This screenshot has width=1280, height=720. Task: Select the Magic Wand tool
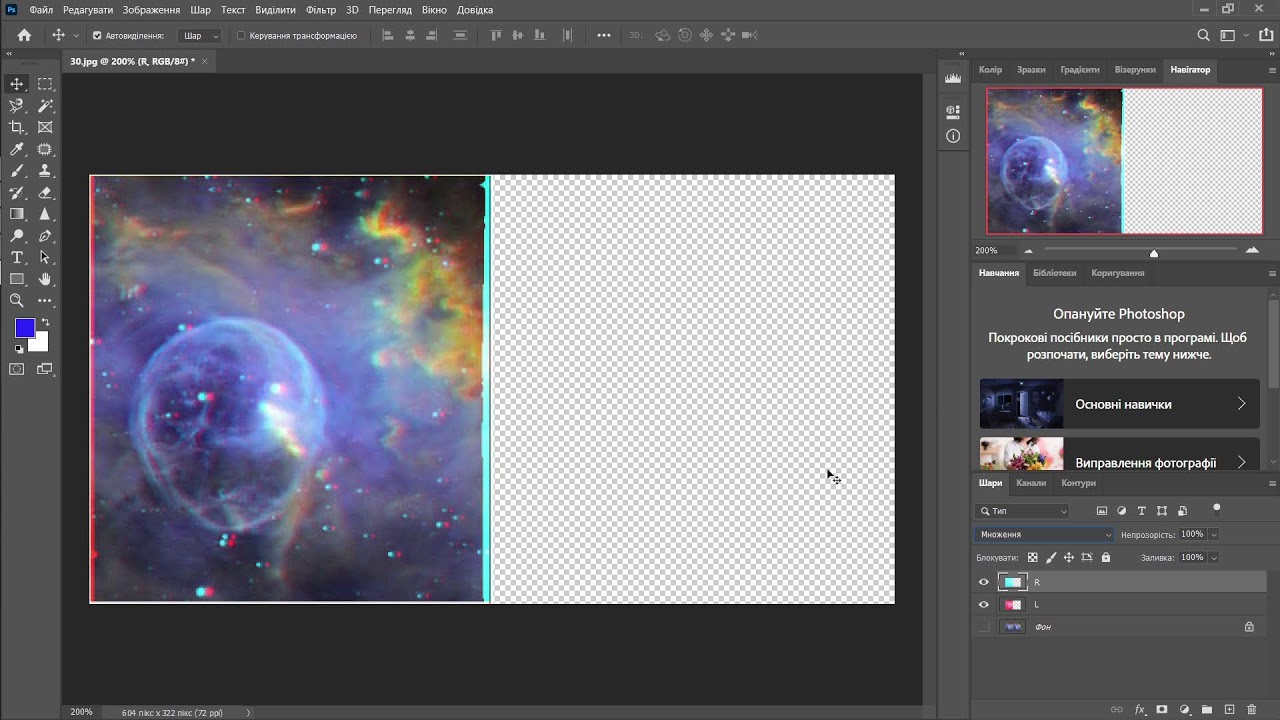tap(45, 106)
